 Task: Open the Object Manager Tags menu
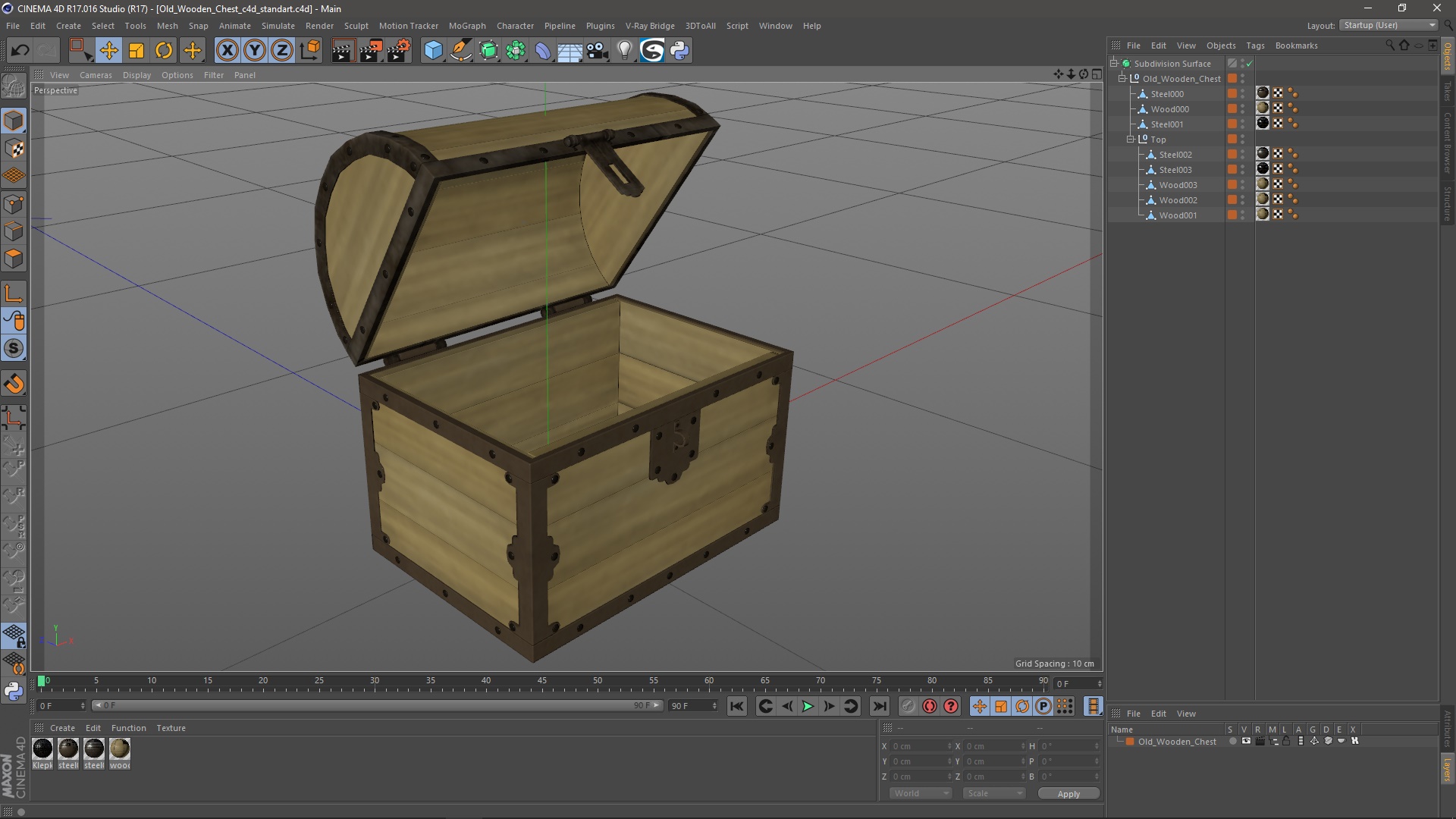1255,45
